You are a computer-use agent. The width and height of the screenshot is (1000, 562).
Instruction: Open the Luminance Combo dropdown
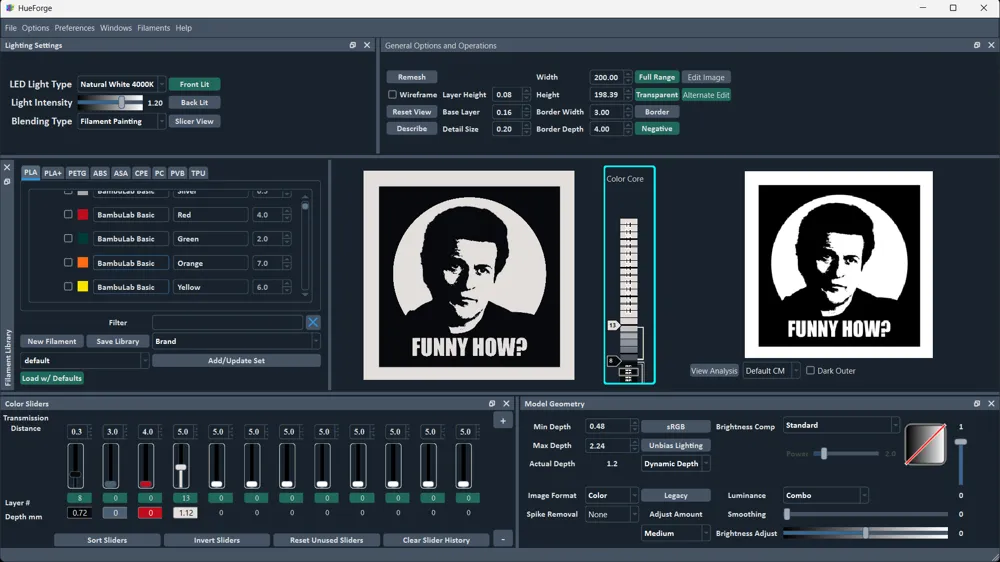pyautogui.click(x=825, y=496)
